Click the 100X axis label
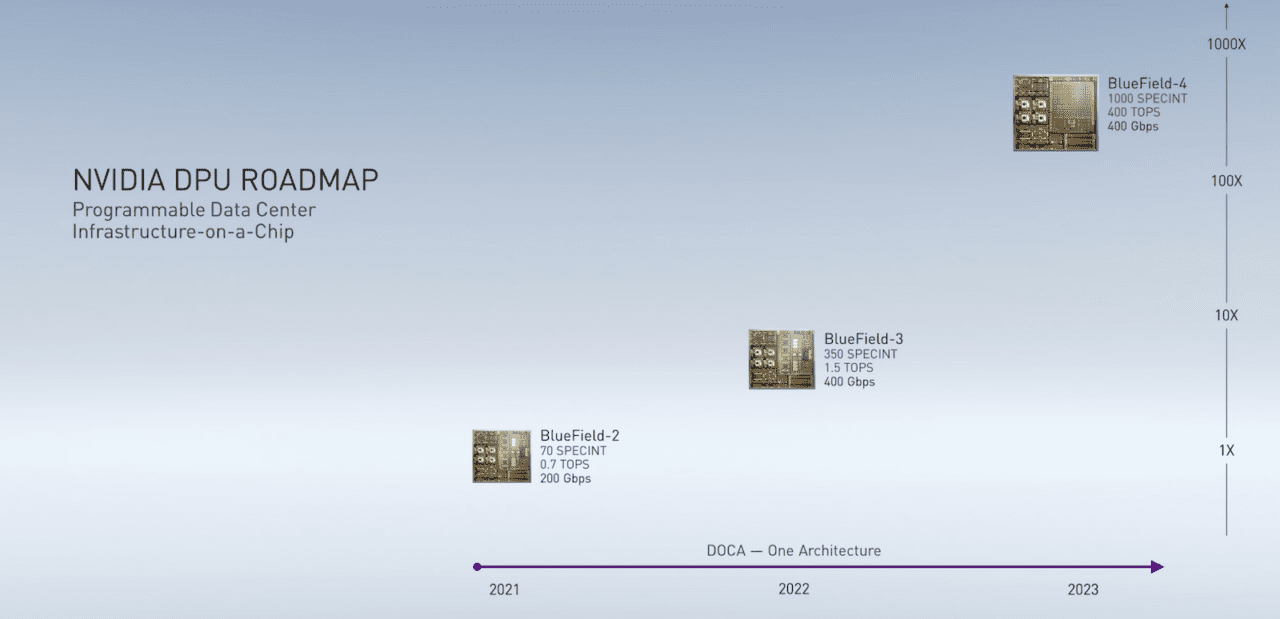 tap(1226, 180)
